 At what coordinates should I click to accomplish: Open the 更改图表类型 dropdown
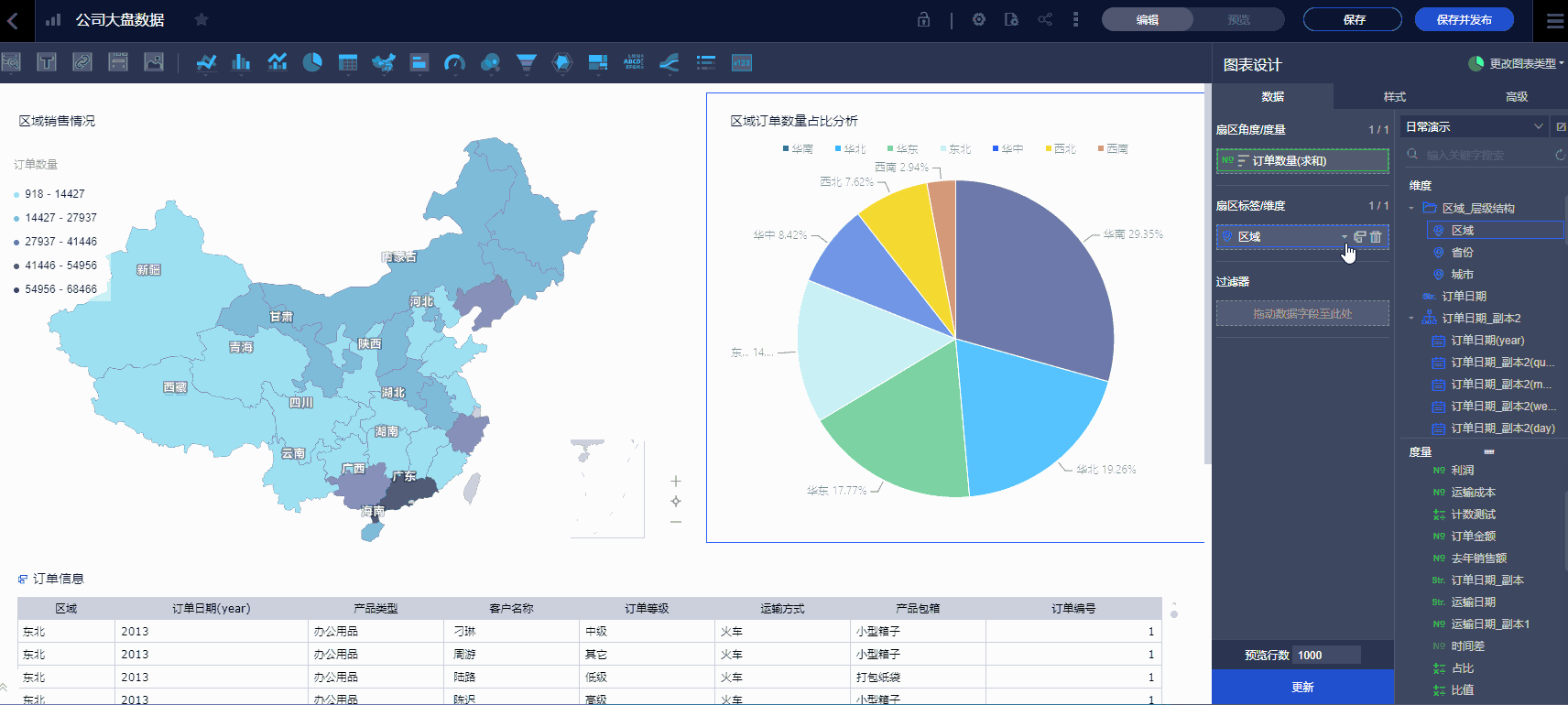1517,63
